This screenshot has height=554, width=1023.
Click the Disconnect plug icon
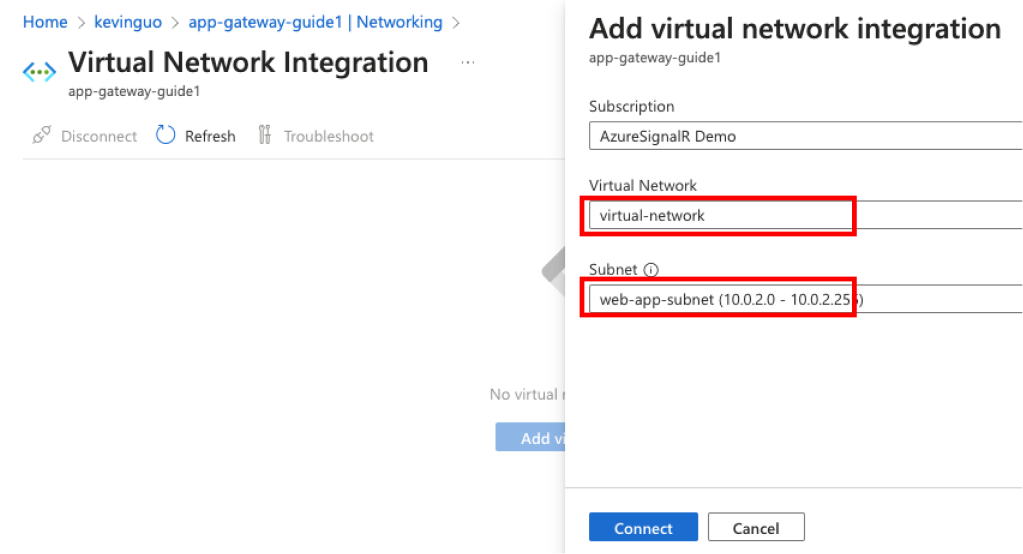tap(42, 136)
